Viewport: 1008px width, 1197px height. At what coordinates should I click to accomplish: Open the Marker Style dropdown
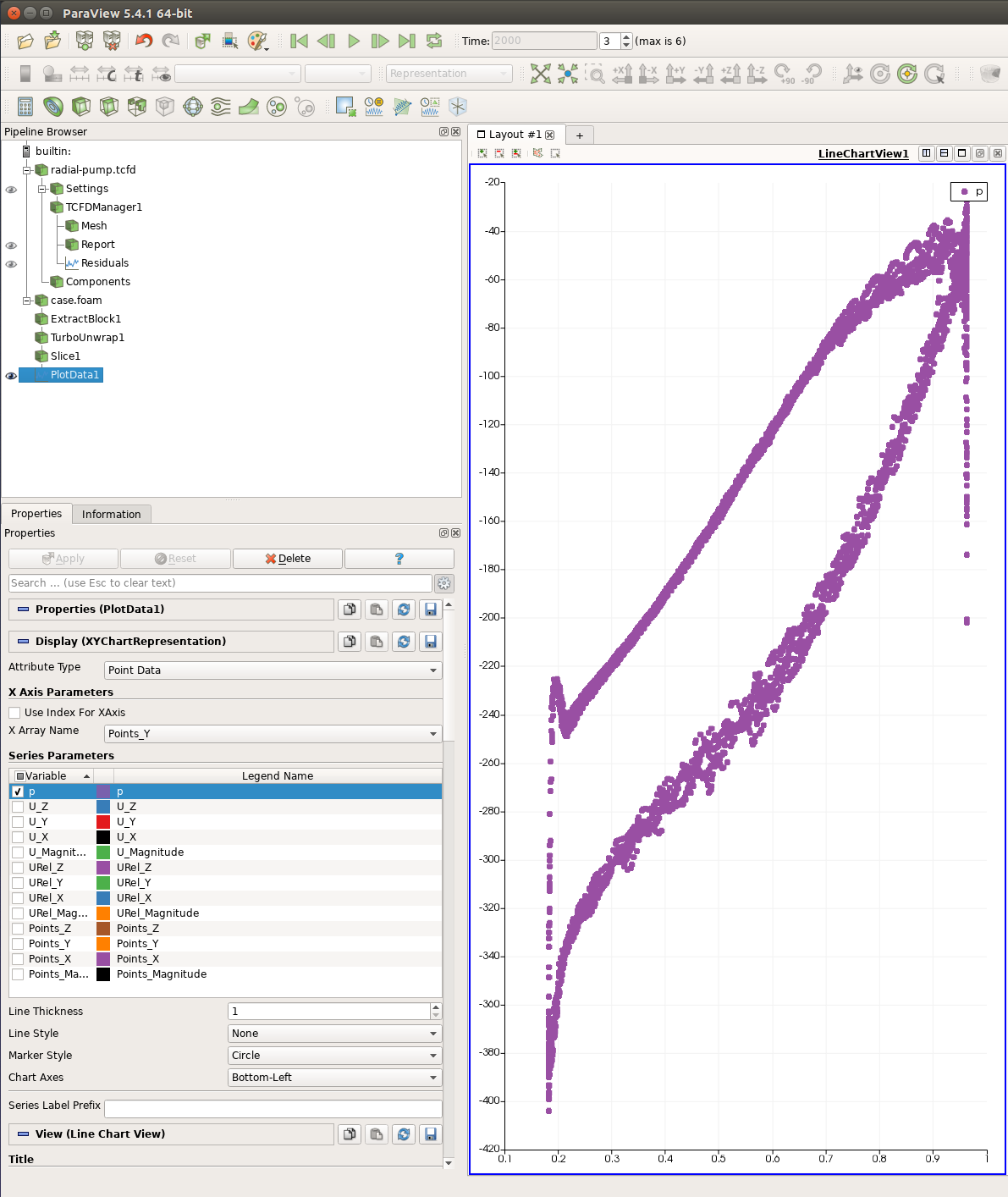[x=334, y=1056]
